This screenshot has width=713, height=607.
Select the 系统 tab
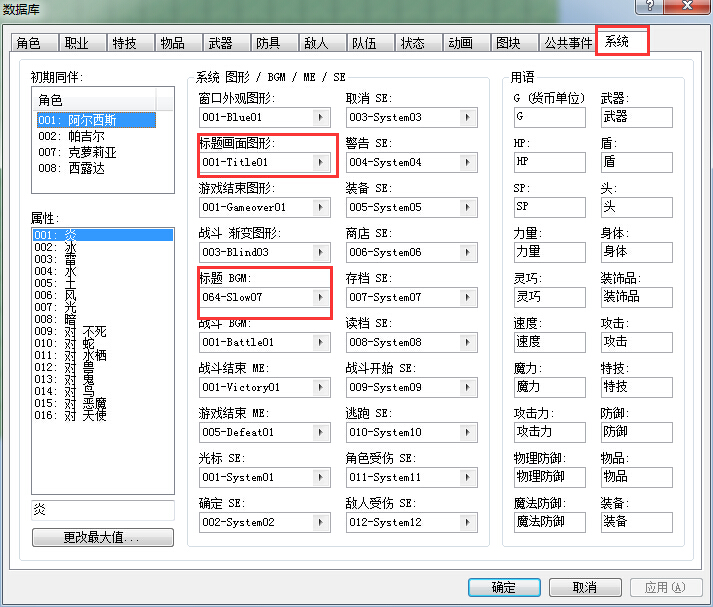[x=622, y=41]
